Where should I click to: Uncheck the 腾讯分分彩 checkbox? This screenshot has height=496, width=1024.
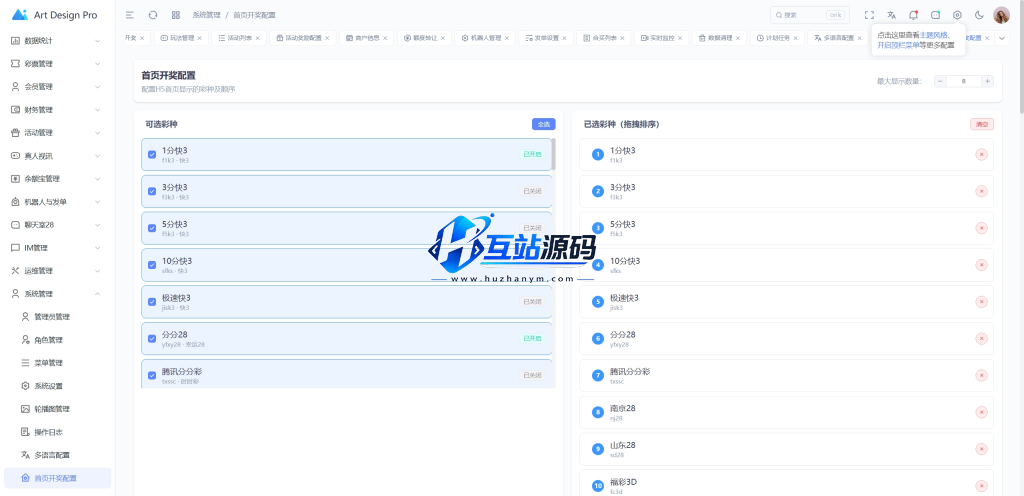point(152,375)
